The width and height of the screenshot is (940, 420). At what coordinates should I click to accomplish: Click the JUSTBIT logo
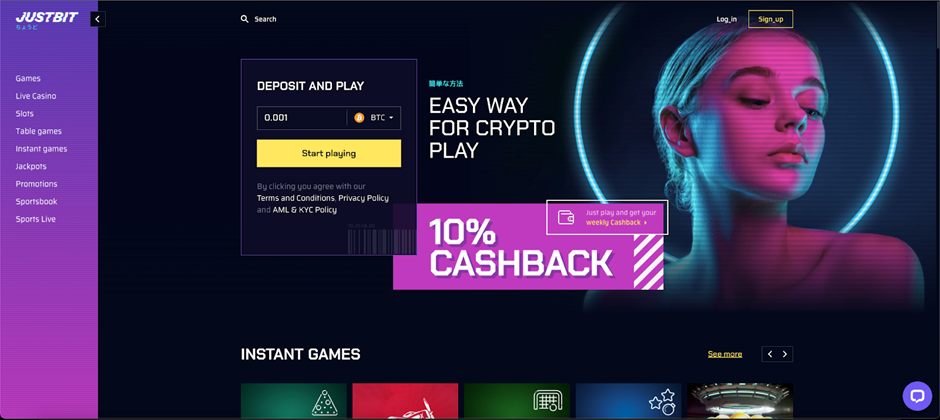point(47,20)
